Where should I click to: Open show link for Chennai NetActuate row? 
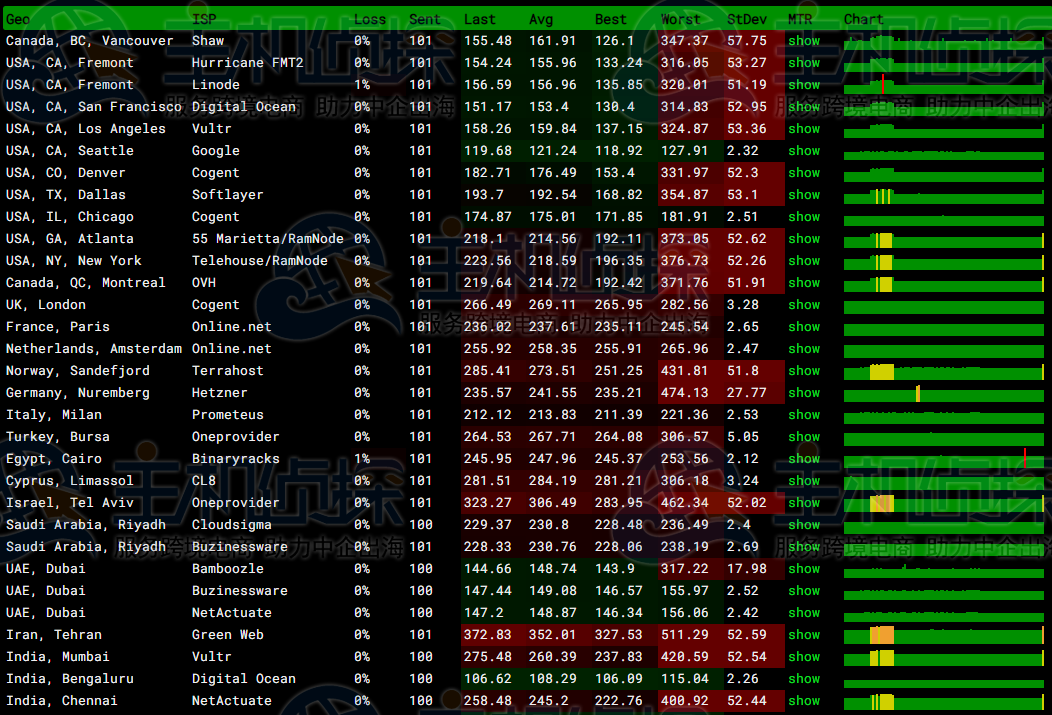point(803,701)
